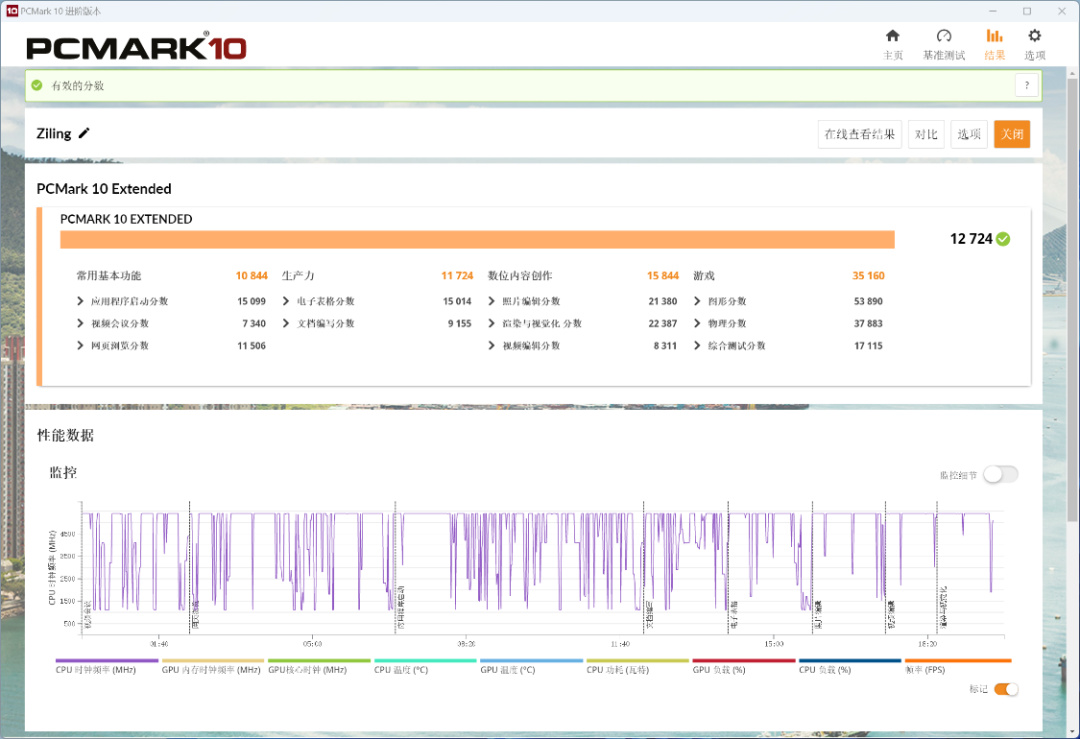1080x739 pixels.
Task: Open the Home (主页) tab
Action: click(x=893, y=44)
